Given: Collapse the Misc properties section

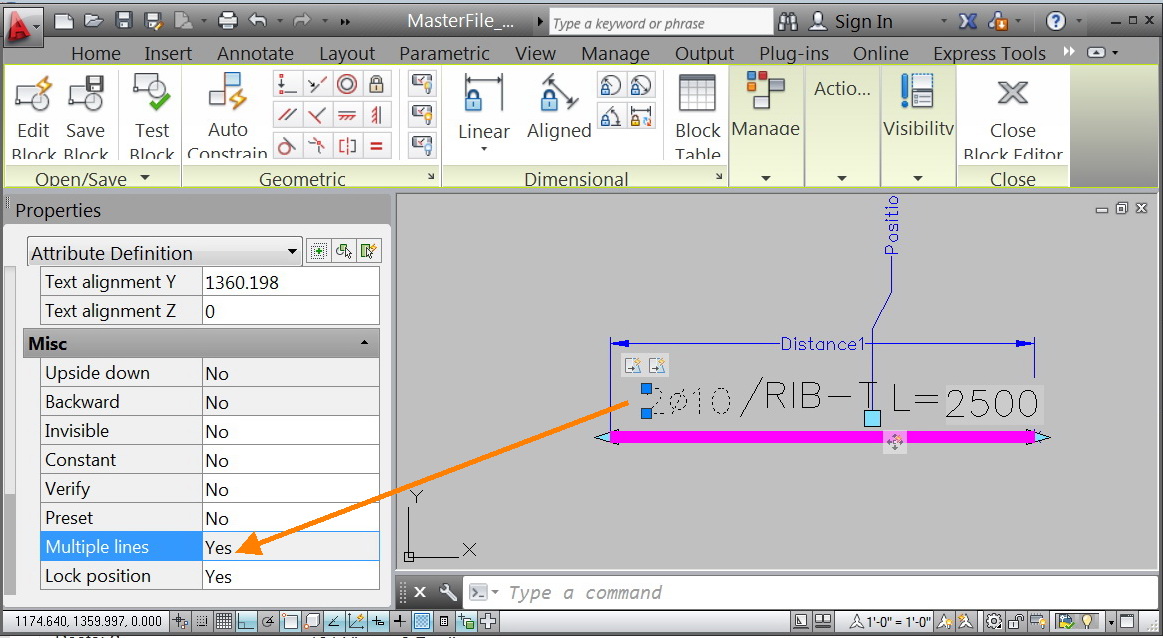Looking at the screenshot, I should tap(364, 343).
